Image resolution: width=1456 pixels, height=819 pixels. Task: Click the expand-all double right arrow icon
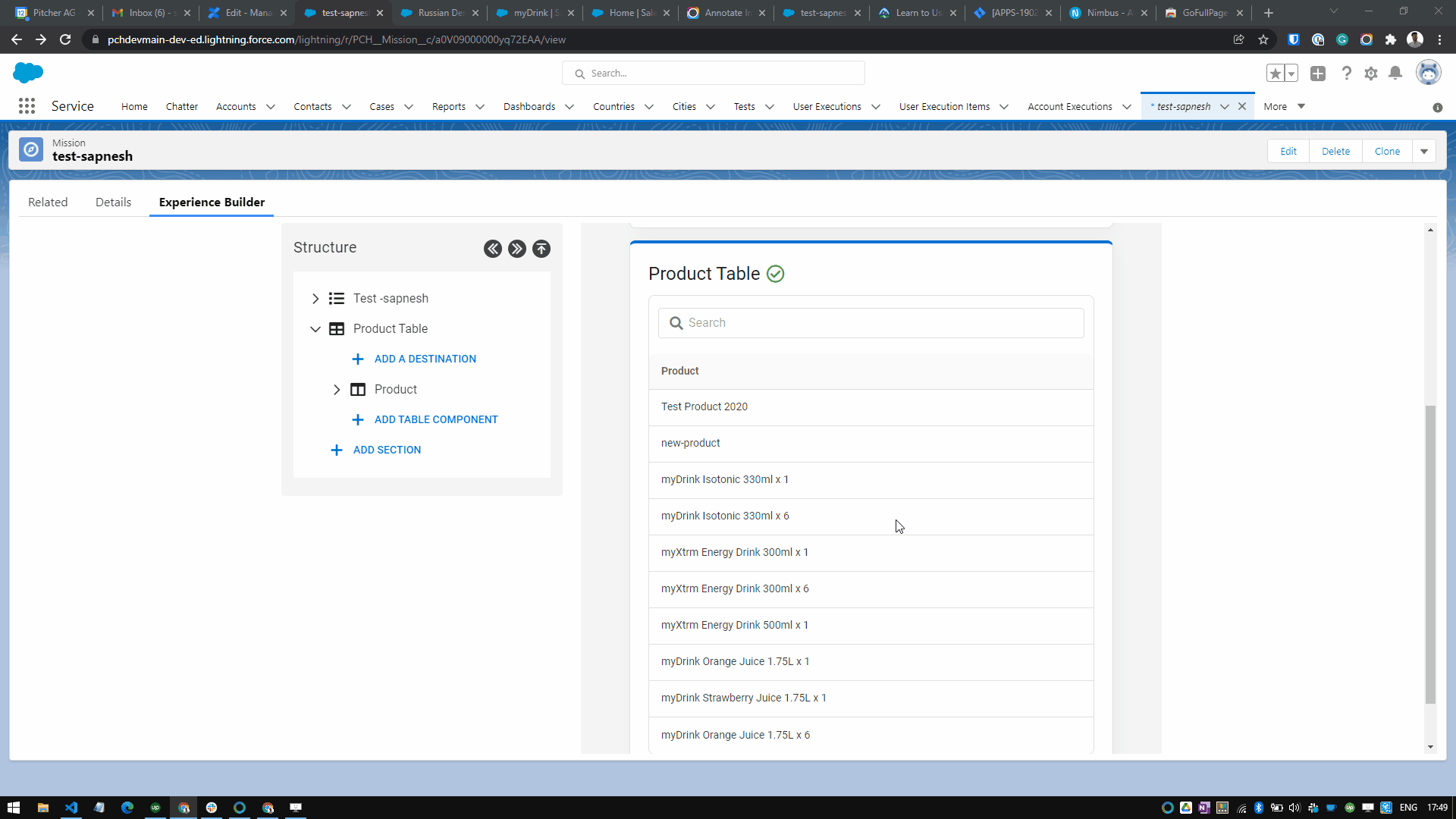(517, 249)
